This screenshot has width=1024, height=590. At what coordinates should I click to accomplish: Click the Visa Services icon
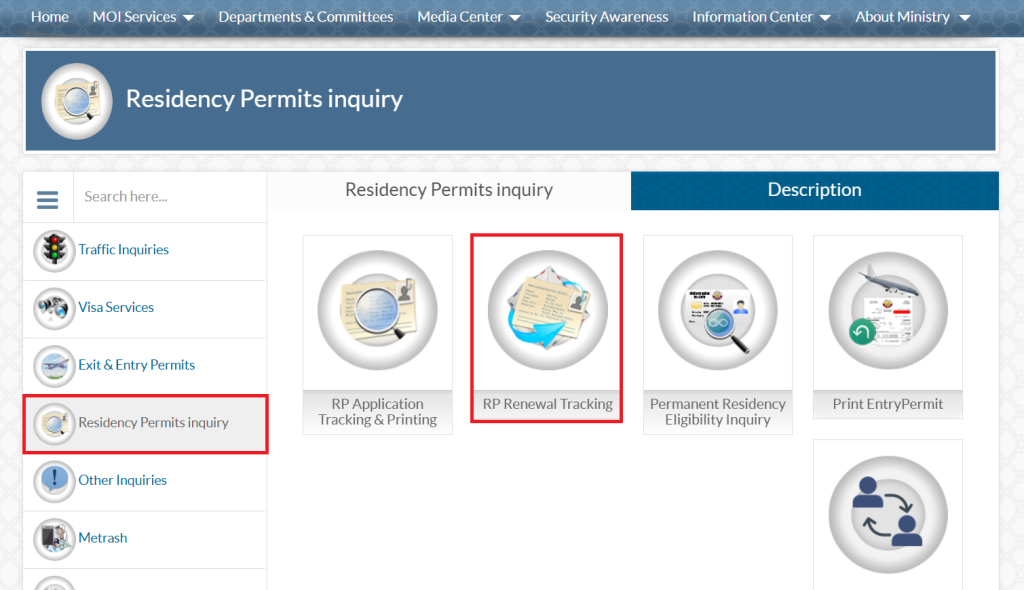[x=54, y=308]
